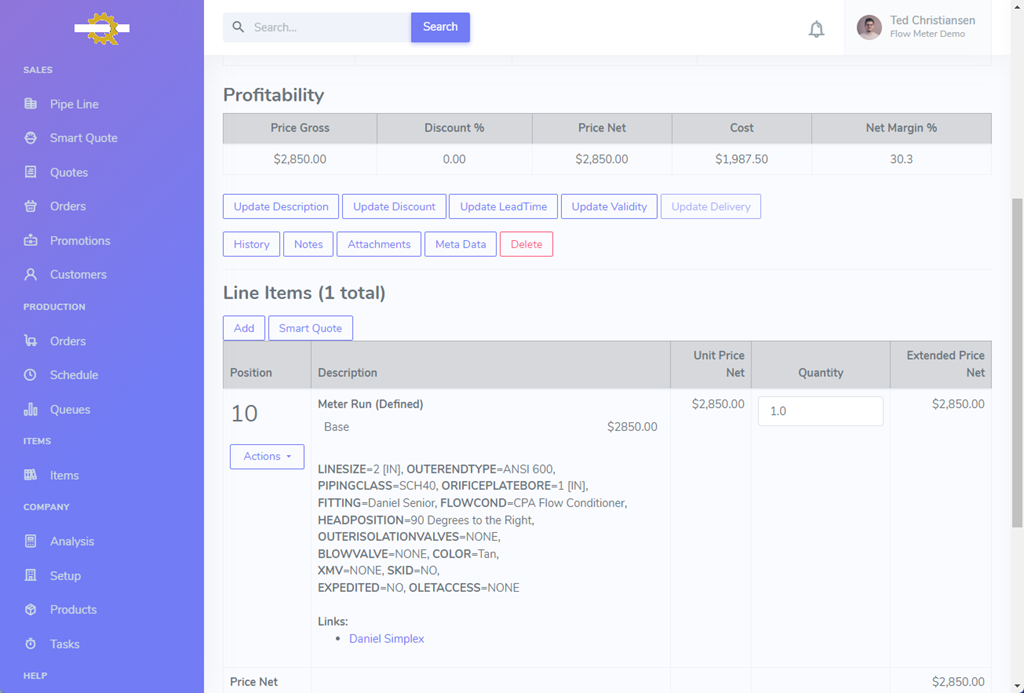
Task: Click the Quantity input field
Action: (820, 411)
